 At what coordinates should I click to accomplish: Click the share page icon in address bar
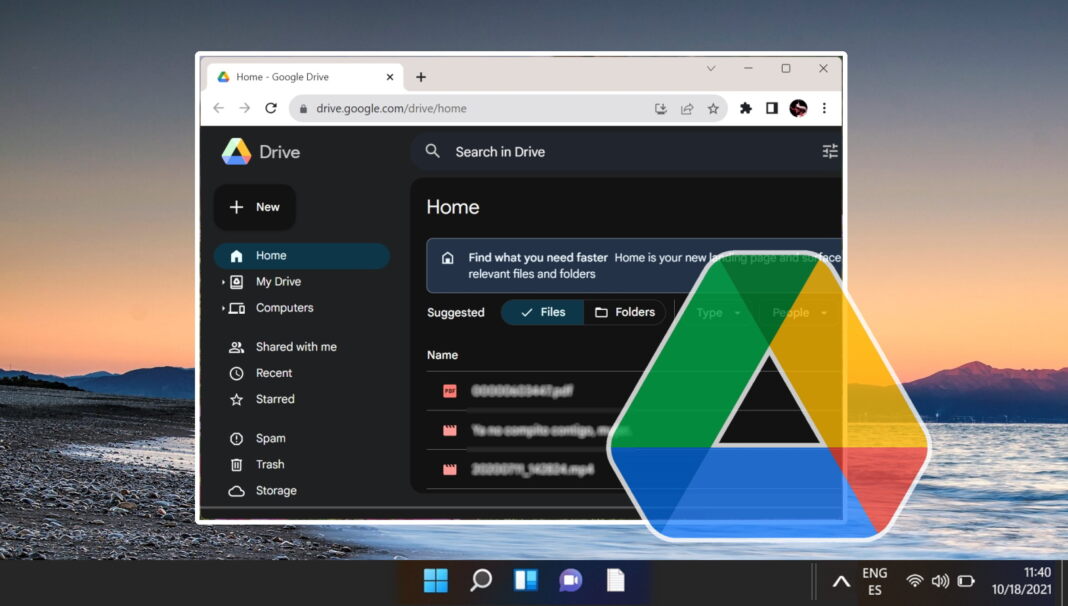[687, 108]
